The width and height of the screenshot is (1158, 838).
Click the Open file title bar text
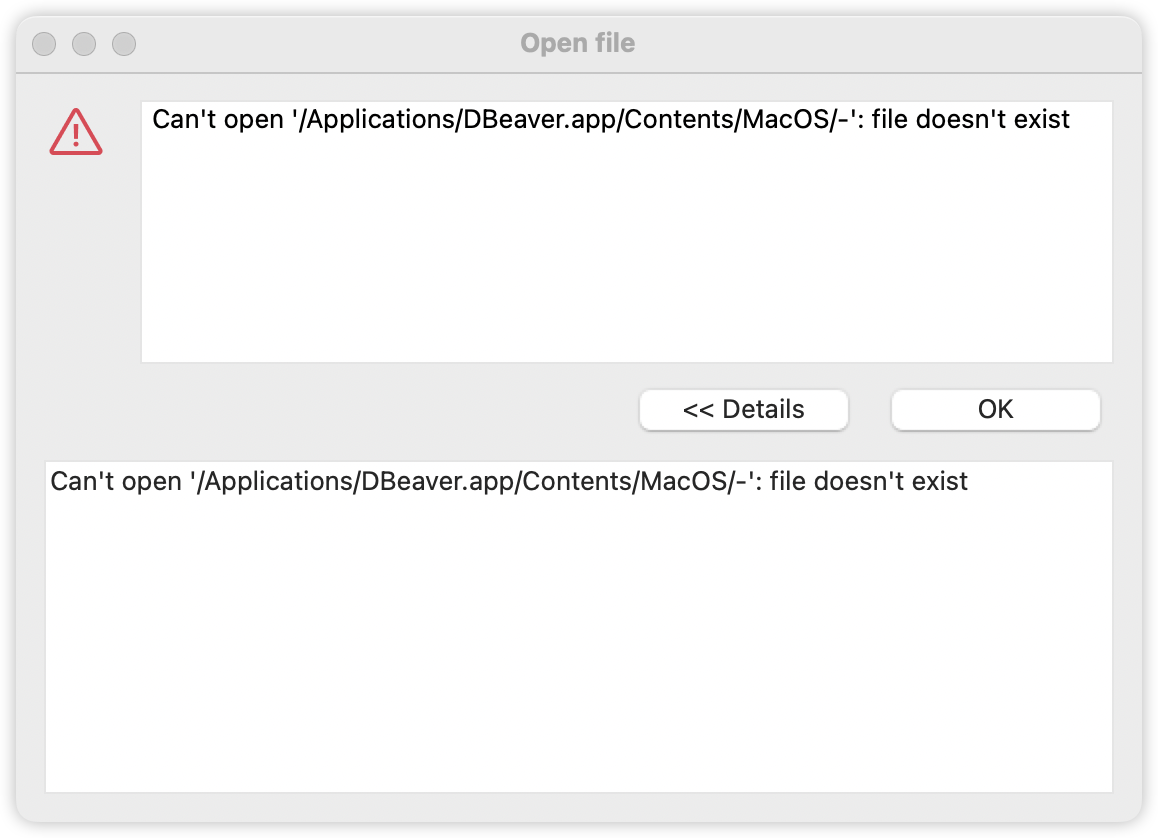tap(577, 43)
